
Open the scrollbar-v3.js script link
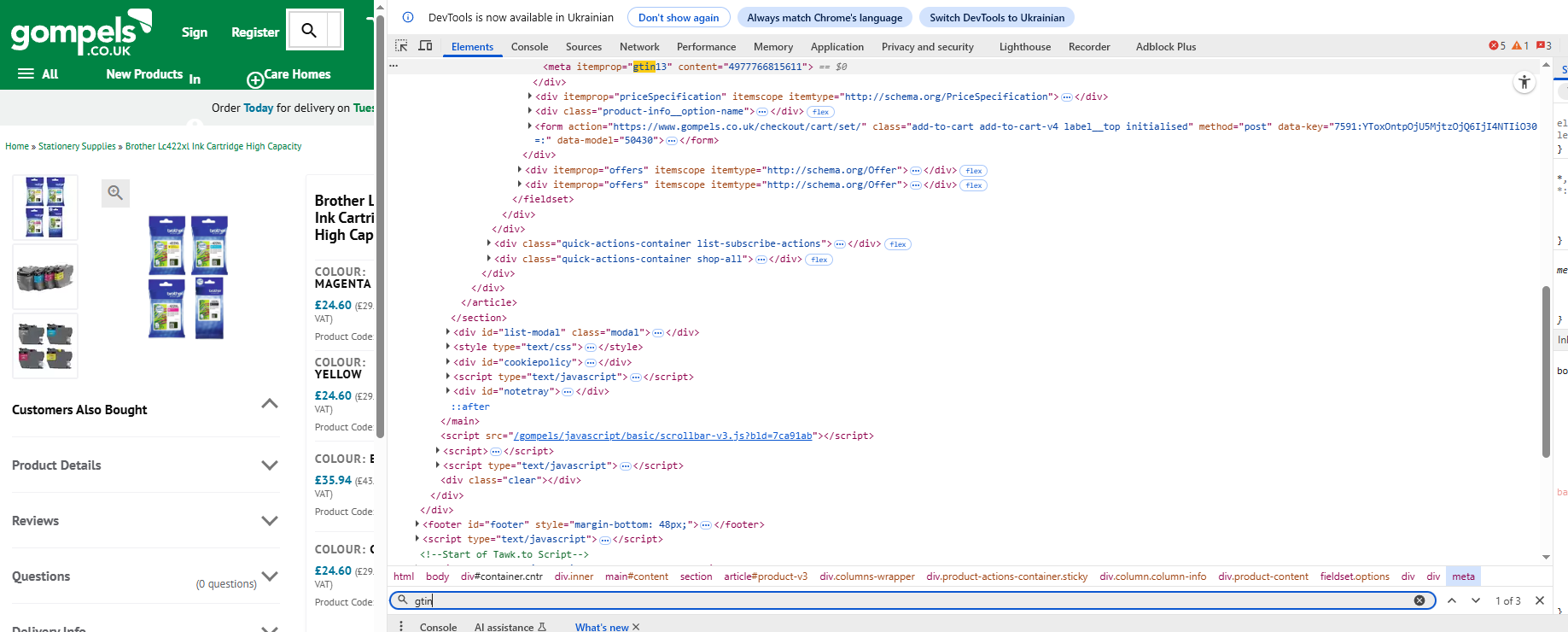(x=663, y=436)
